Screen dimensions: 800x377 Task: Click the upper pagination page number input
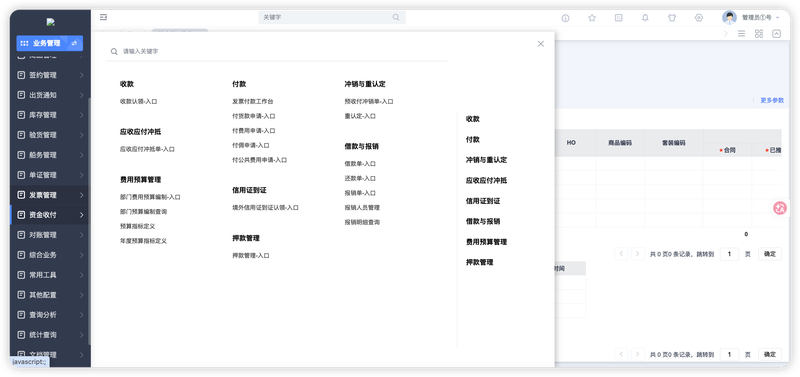[x=729, y=254]
